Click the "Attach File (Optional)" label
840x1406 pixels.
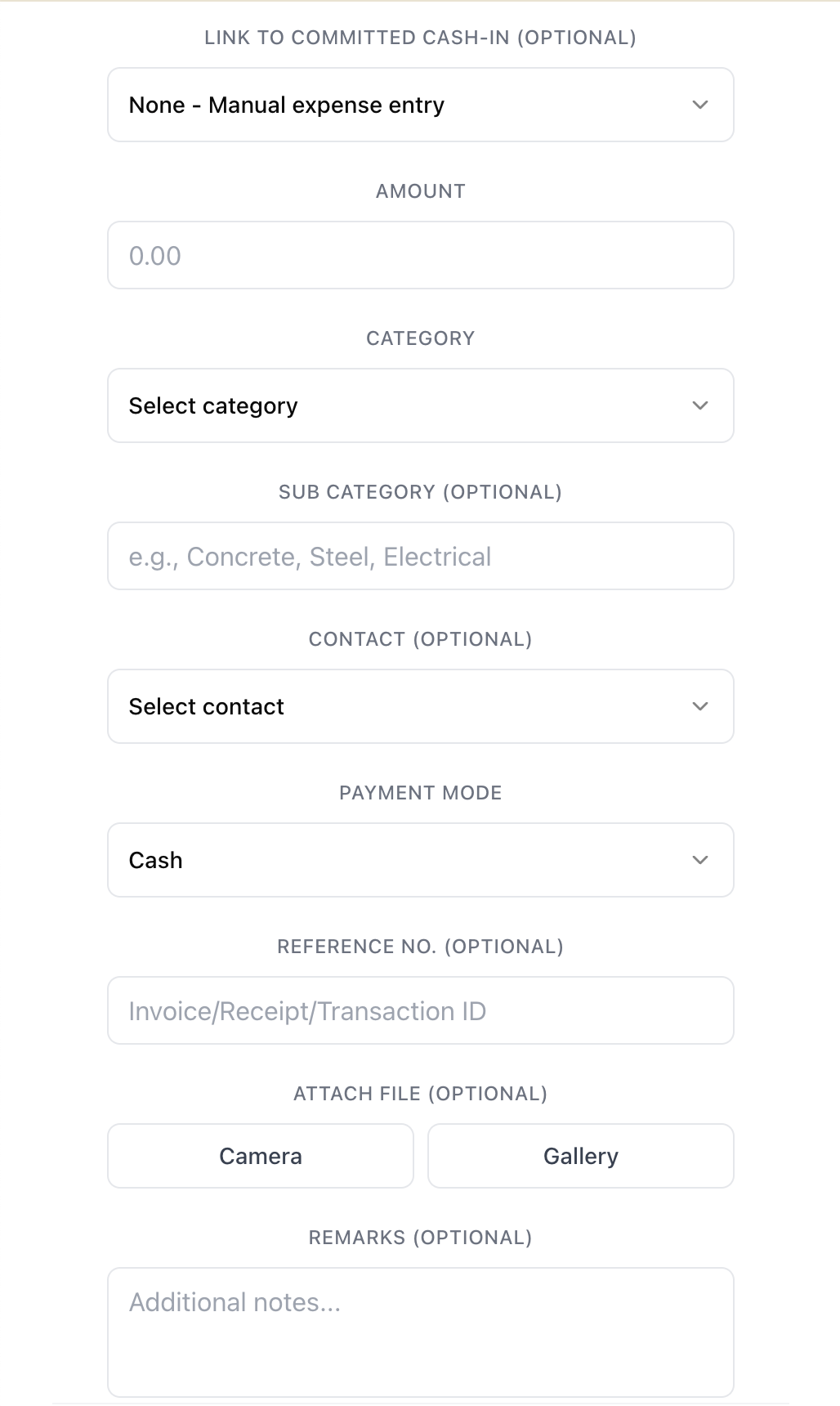pos(420,1094)
